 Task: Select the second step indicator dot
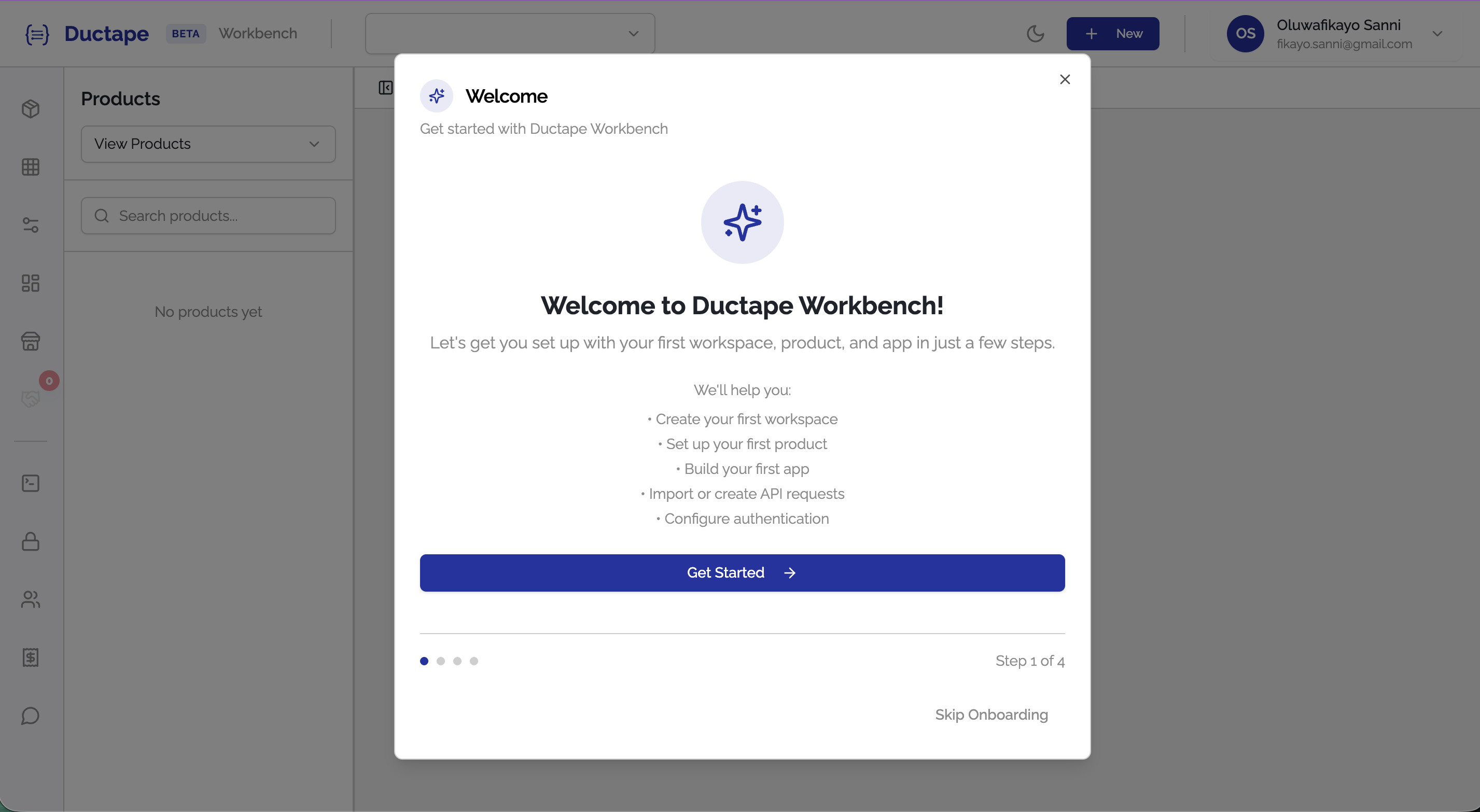[441, 661]
